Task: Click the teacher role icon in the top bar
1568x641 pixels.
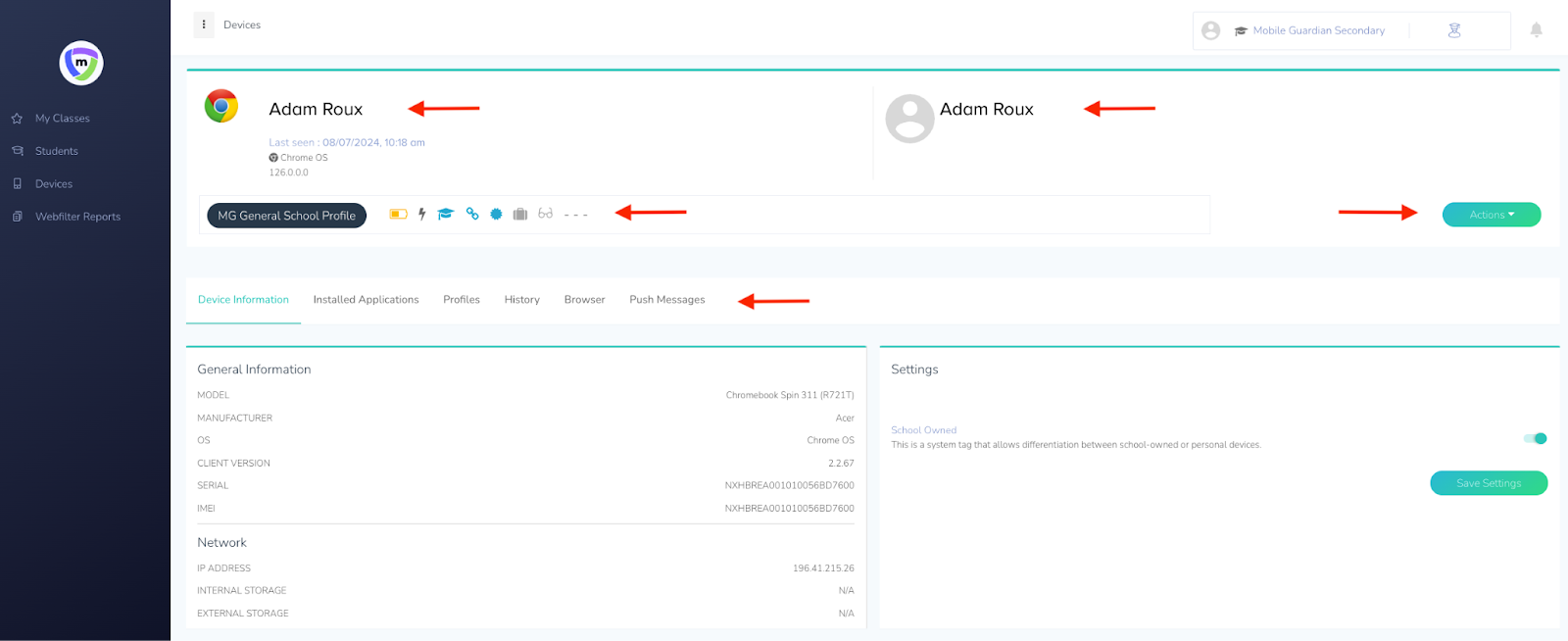Action: [1454, 30]
